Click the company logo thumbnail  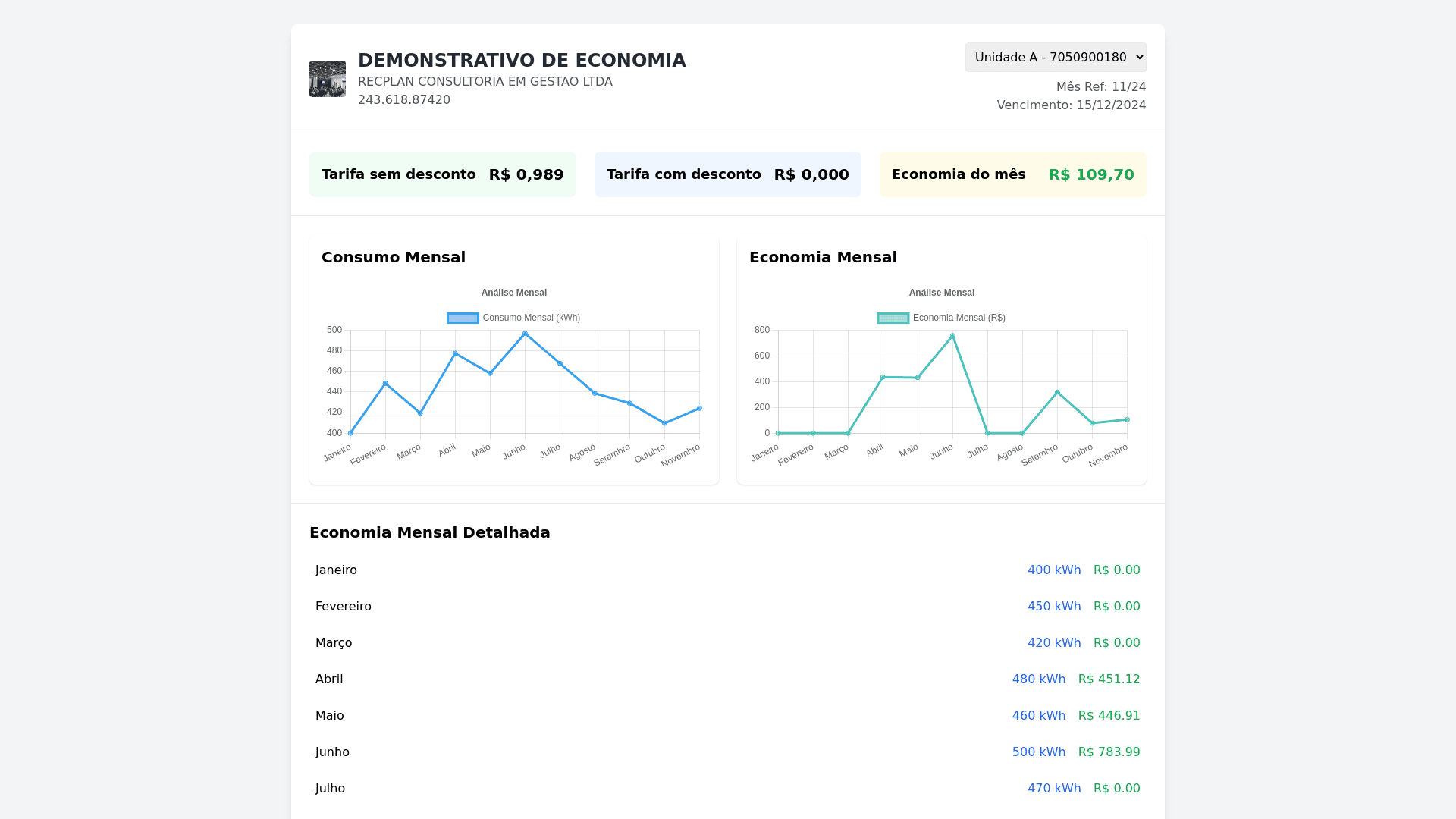pos(327,79)
